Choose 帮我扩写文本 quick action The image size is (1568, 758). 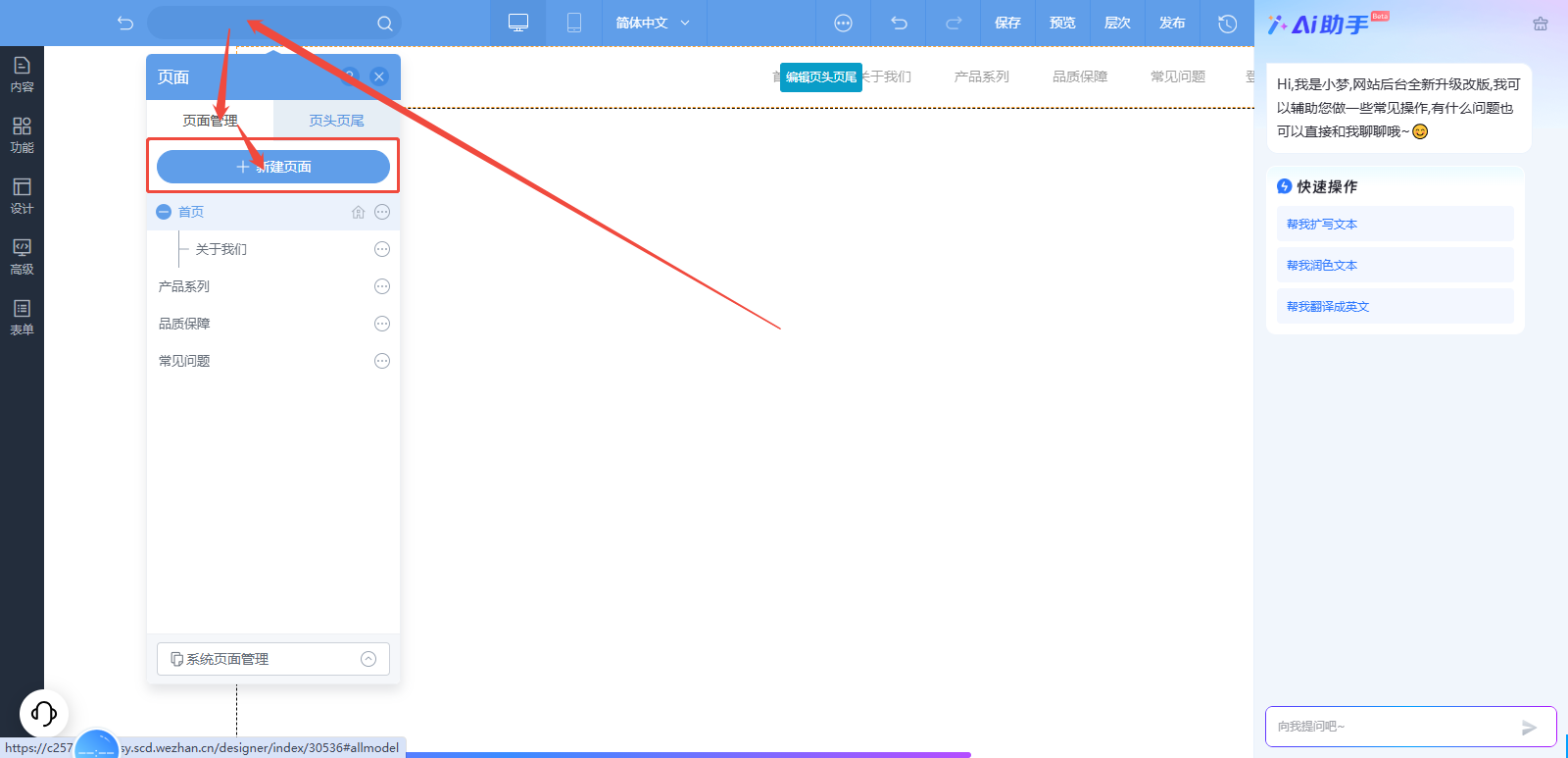(1396, 224)
